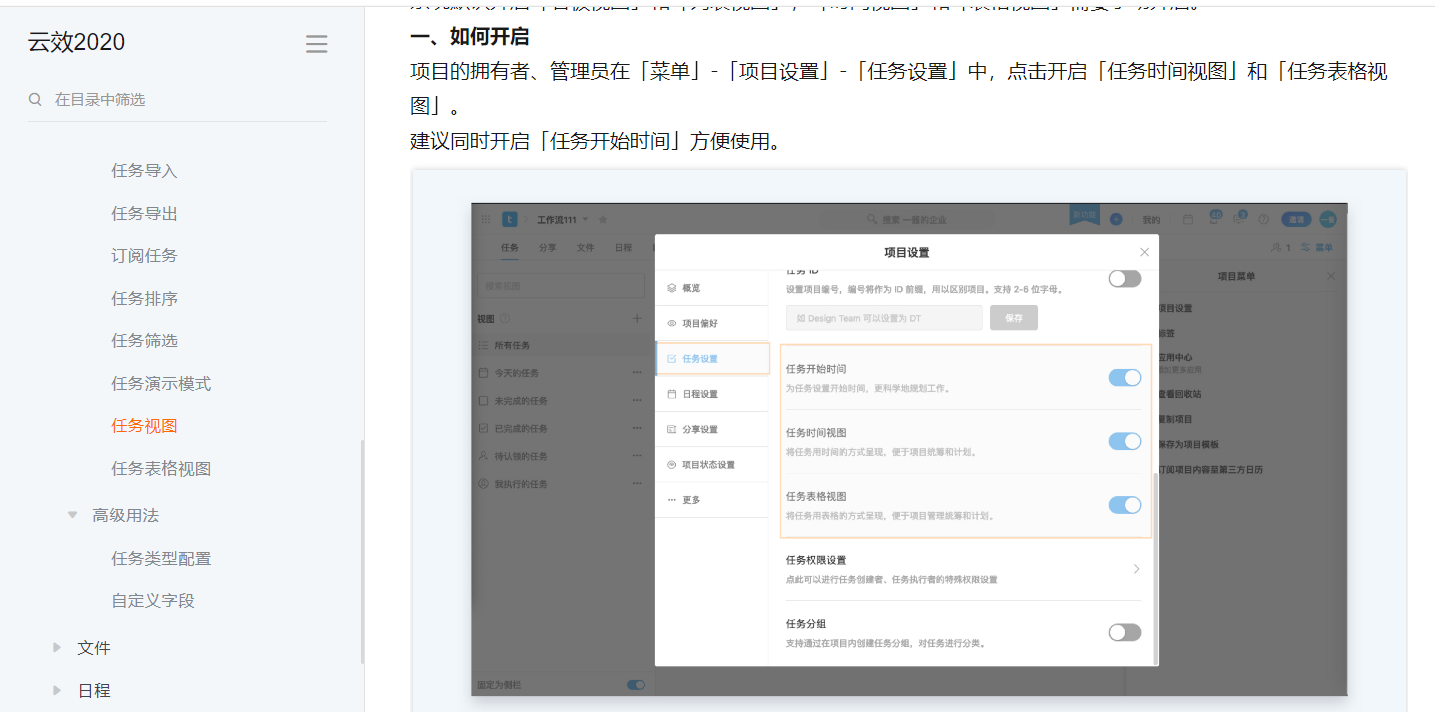Screen dimensions: 1435x712
Task: Click the hamburger menu icon beside 云效2020
Action: (x=316, y=43)
